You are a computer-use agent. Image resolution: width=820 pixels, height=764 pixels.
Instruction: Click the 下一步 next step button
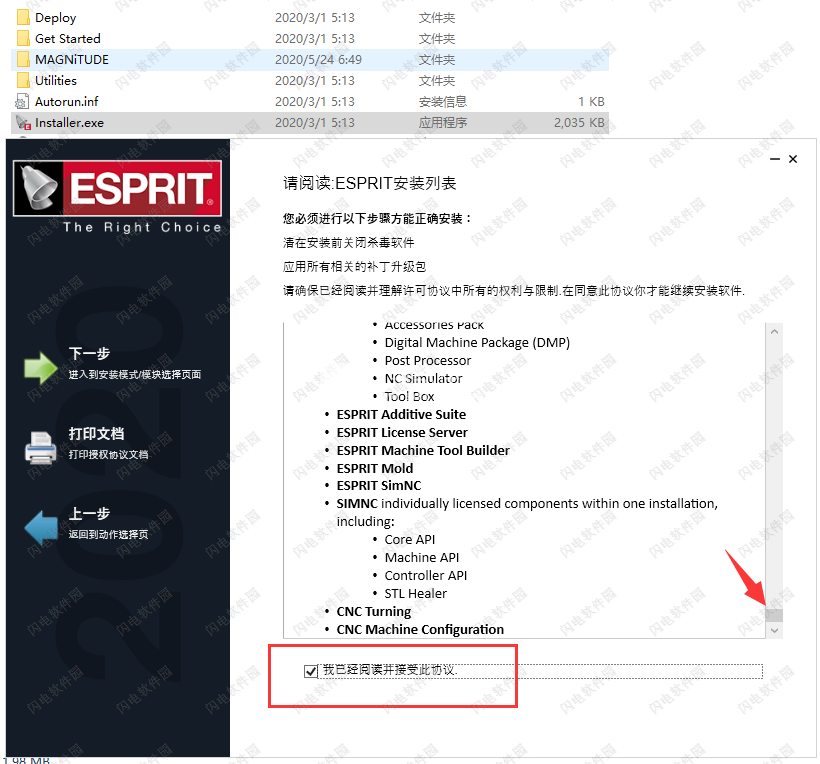[112, 363]
